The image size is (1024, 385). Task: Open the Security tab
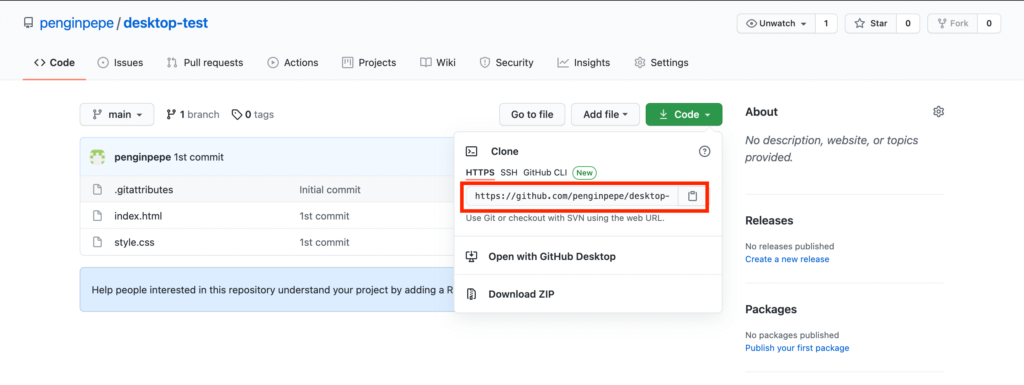tap(506, 63)
